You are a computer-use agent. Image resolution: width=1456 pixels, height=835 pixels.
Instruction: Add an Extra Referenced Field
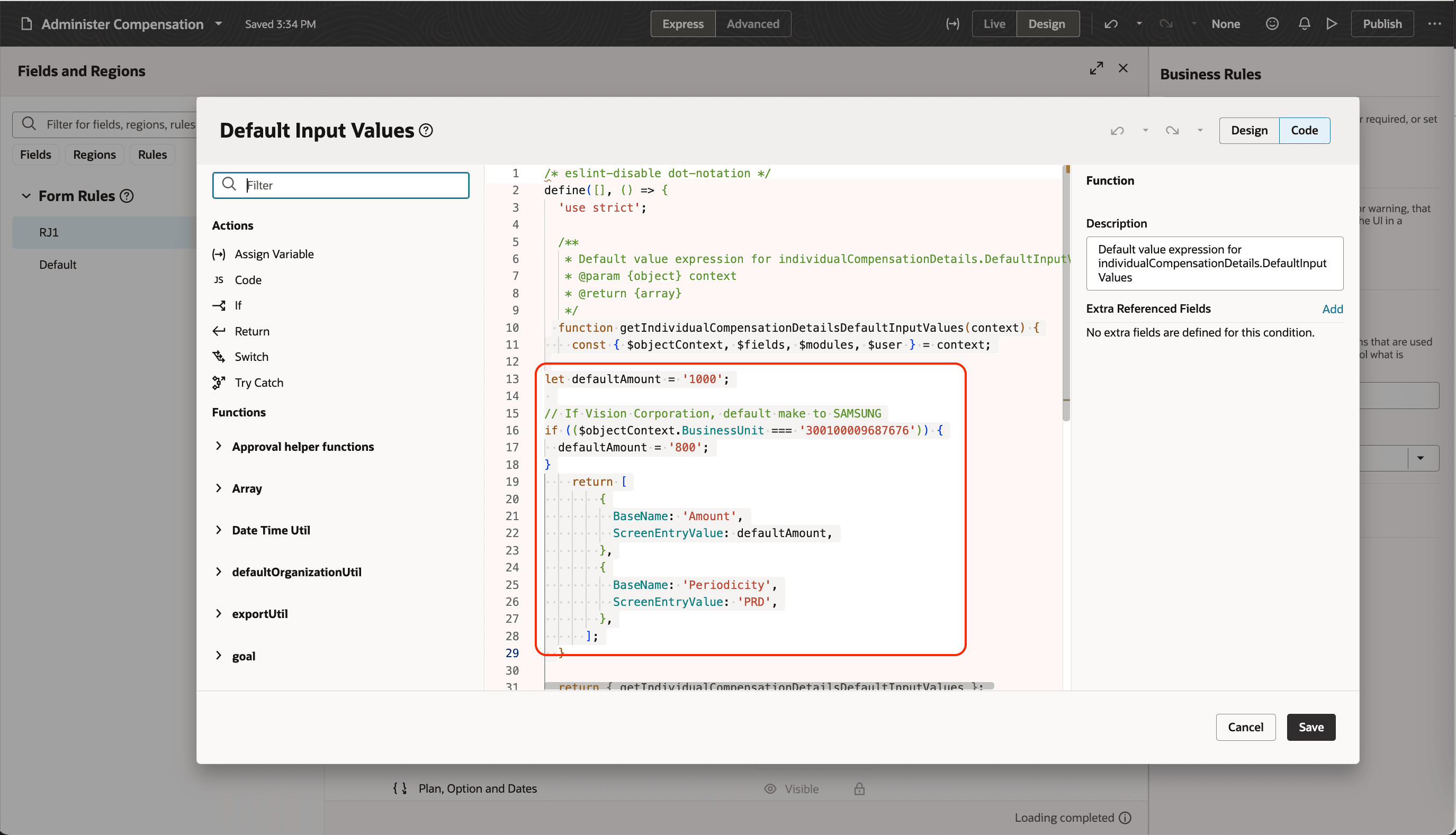pos(1332,308)
